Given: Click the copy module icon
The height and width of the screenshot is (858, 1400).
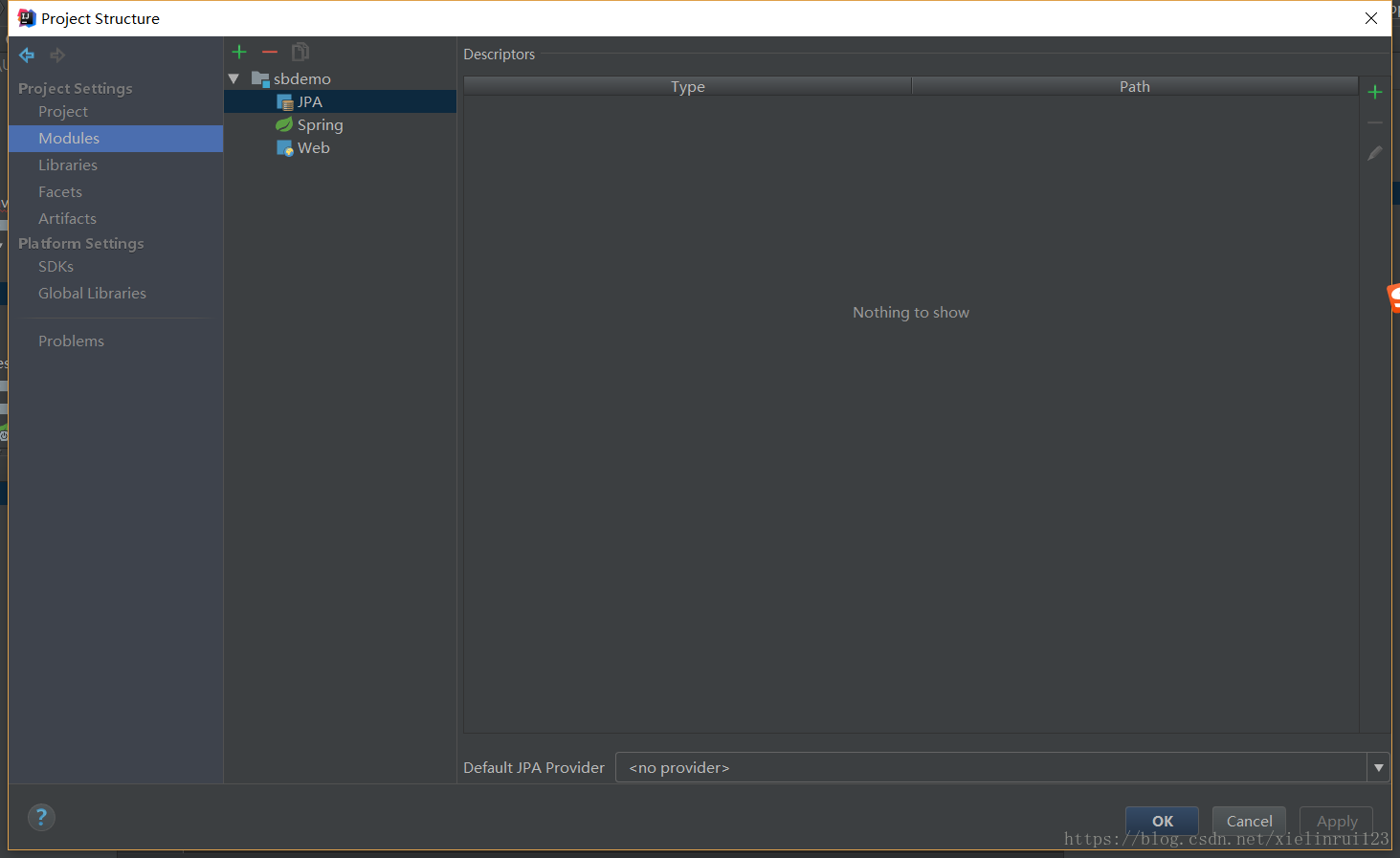Looking at the screenshot, I should point(300,52).
